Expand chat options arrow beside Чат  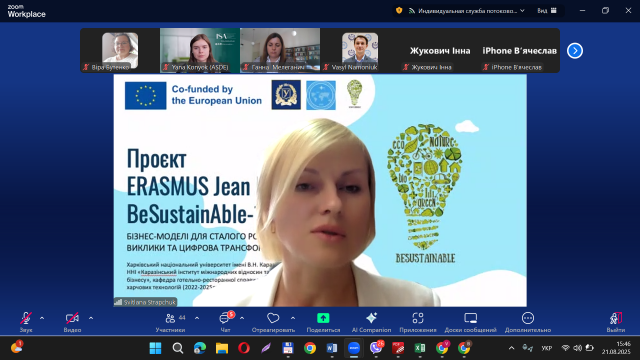[x=242, y=318]
